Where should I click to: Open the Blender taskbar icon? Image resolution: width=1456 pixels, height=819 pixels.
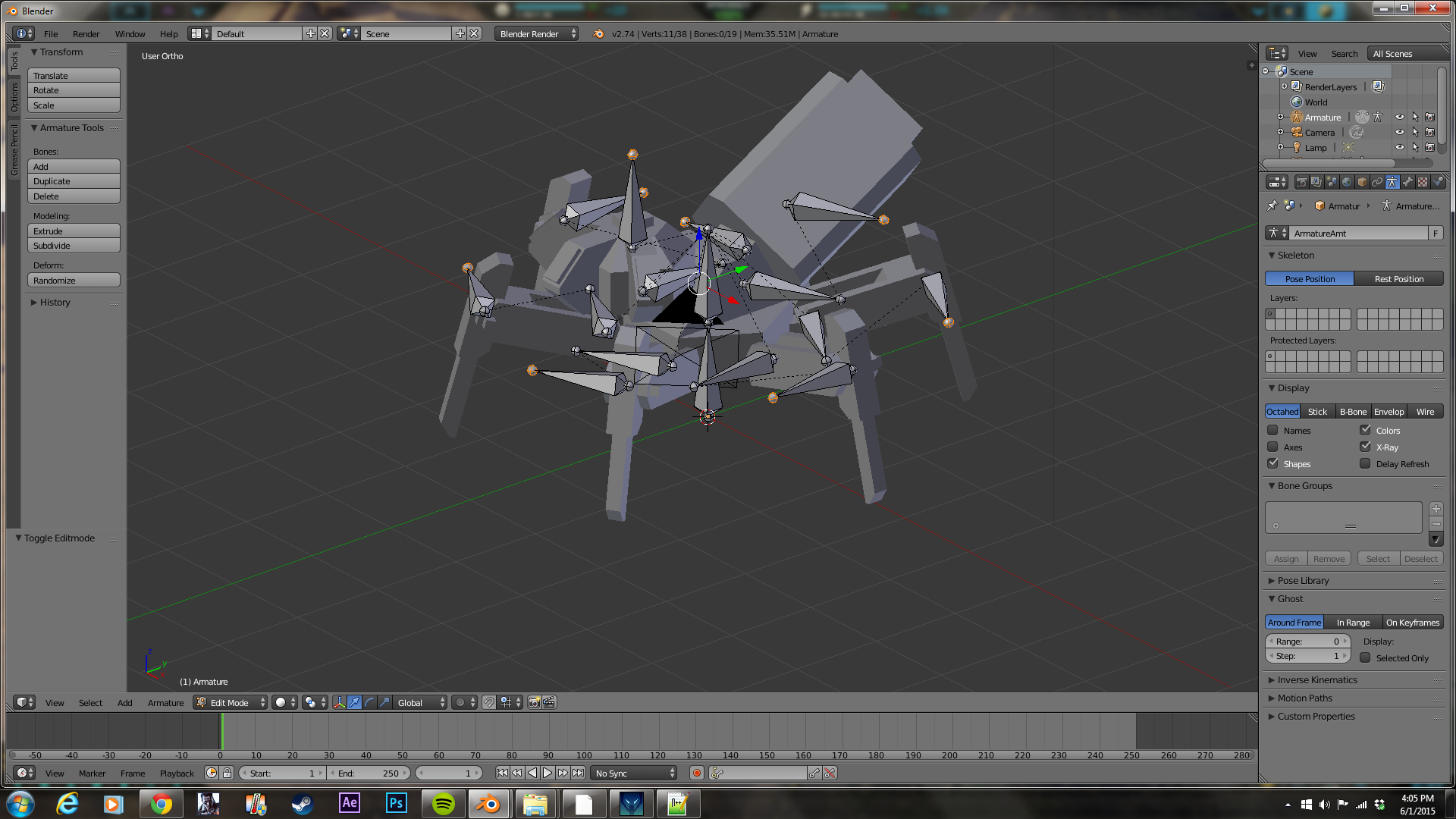click(488, 803)
